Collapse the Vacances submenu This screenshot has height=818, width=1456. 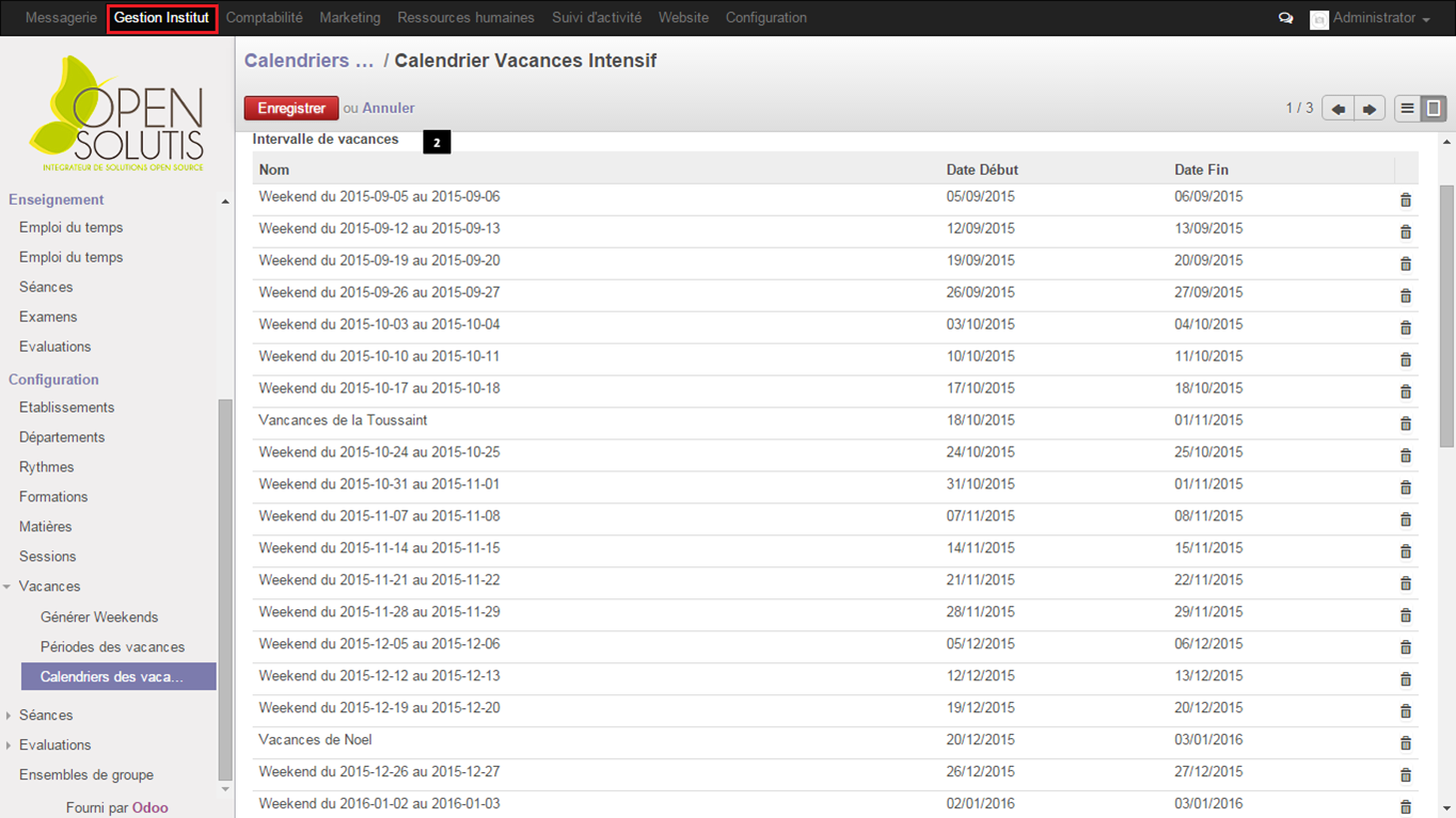pos(7,586)
